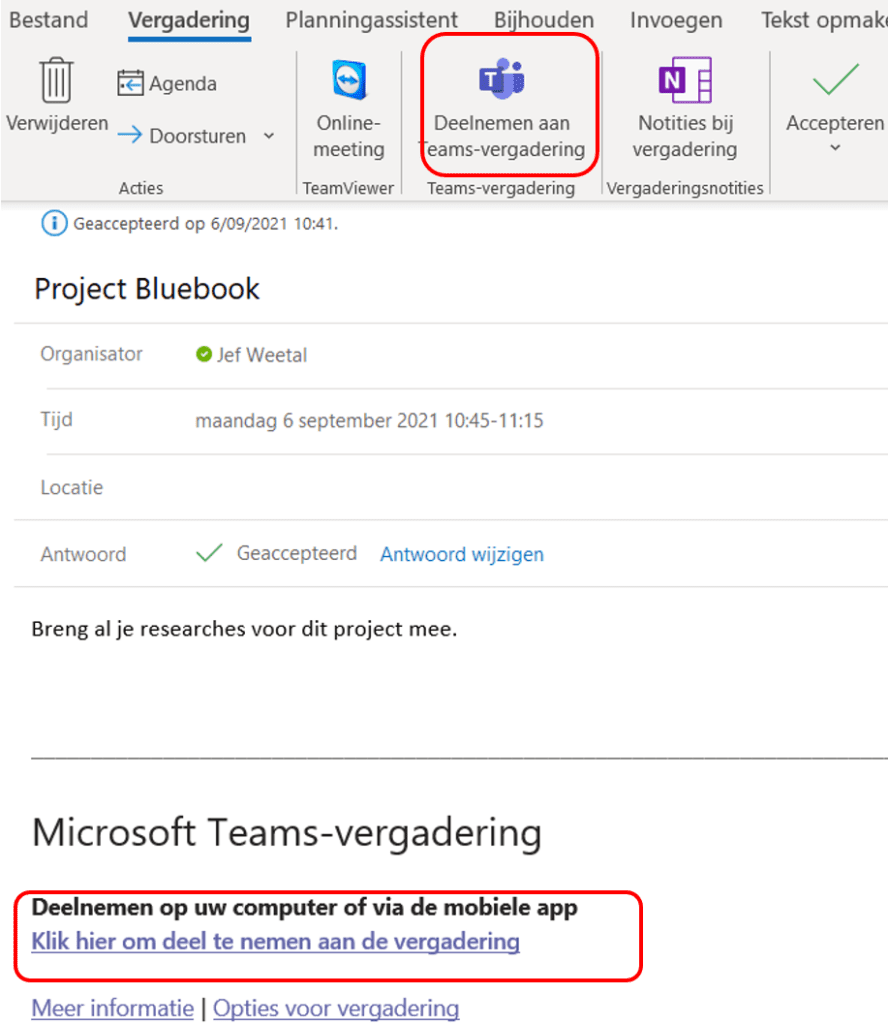Click the trash can Verwijderen icon

click(57, 80)
